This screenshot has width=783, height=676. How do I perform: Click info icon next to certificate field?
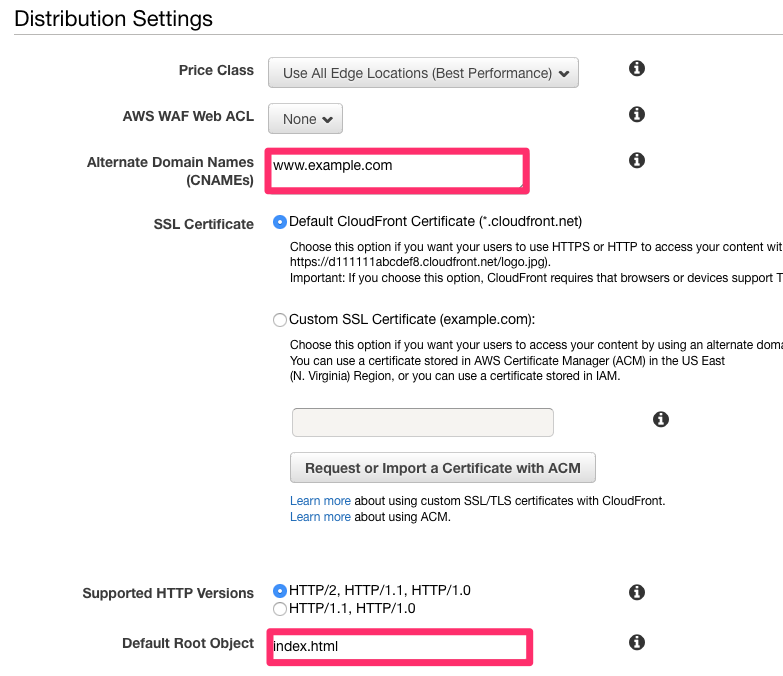pos(660,419)
